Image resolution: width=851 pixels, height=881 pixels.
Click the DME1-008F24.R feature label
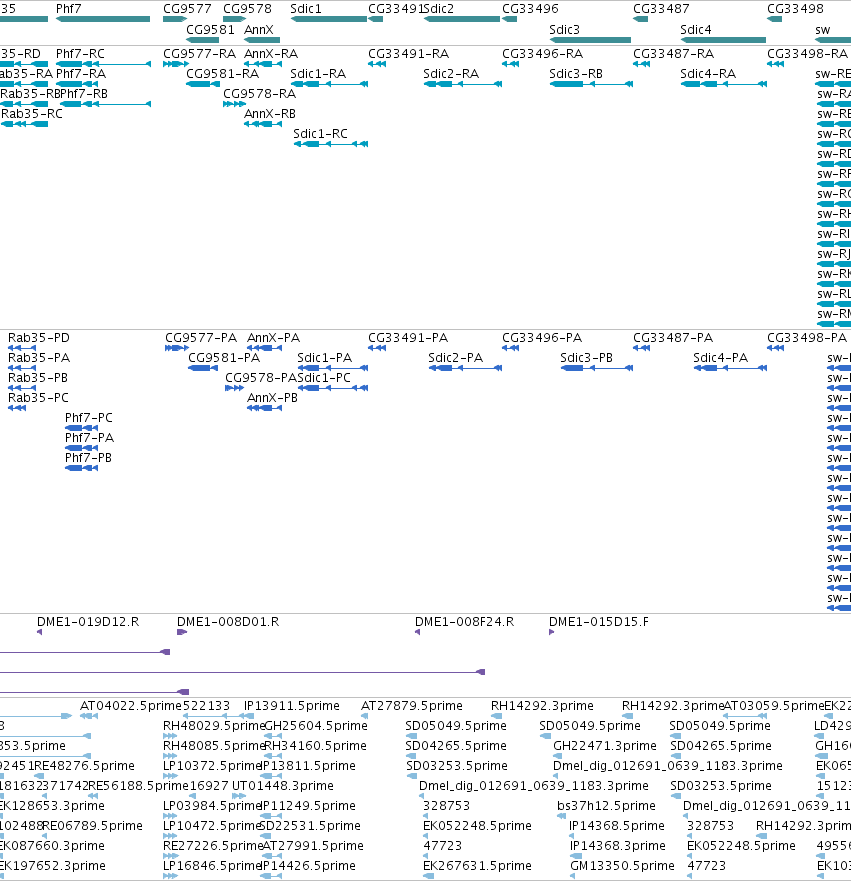465,622
